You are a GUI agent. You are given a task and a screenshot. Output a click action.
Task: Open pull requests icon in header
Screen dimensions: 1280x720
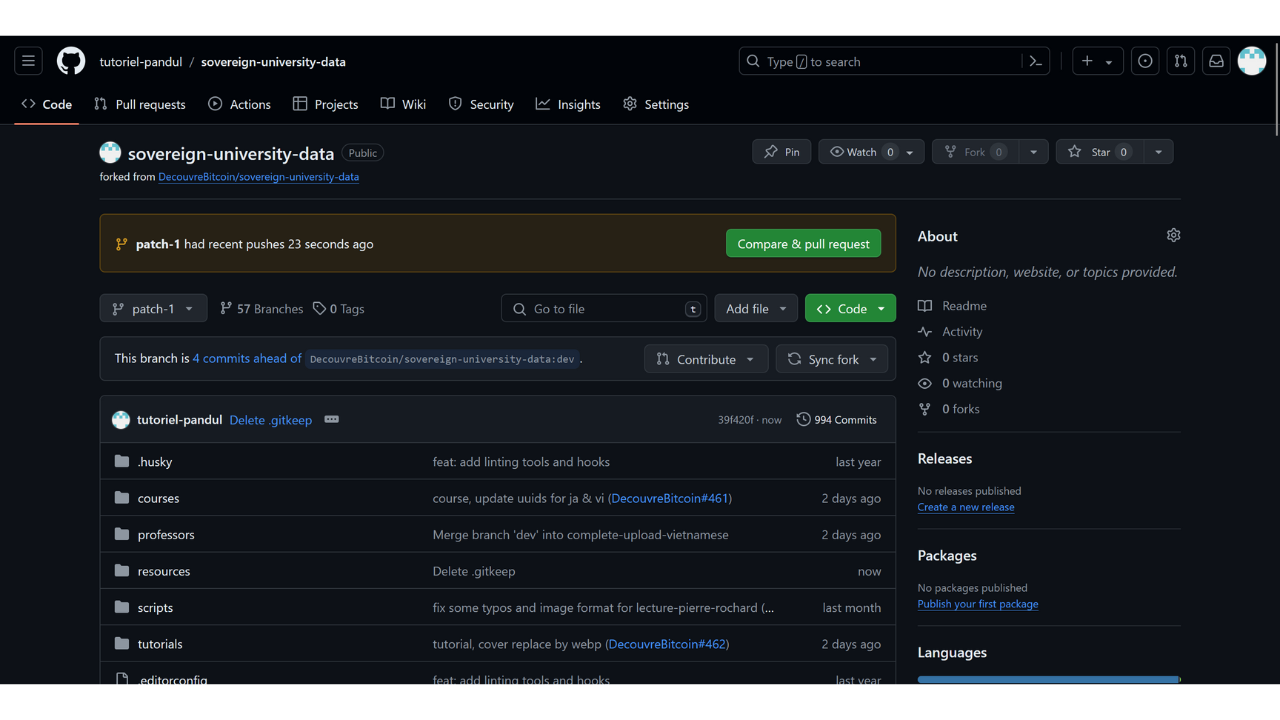pos(1181,61)
